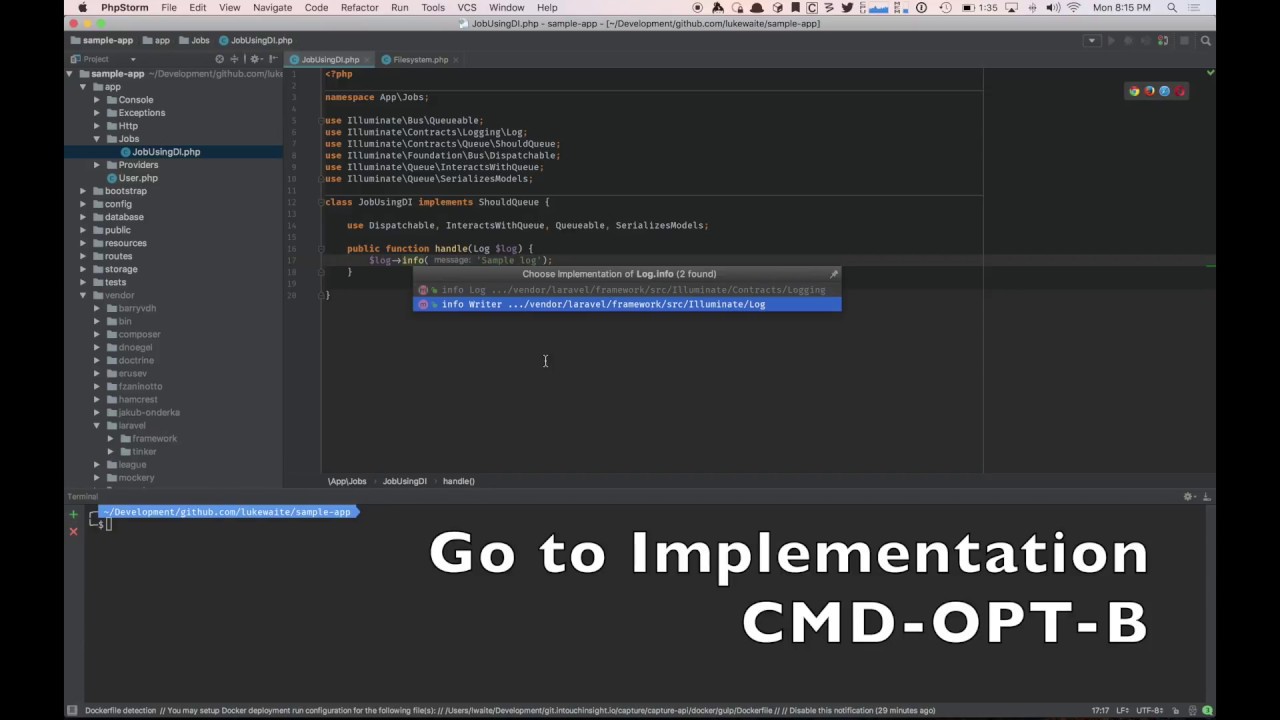Collapse the vendor folder

(84, 295)
